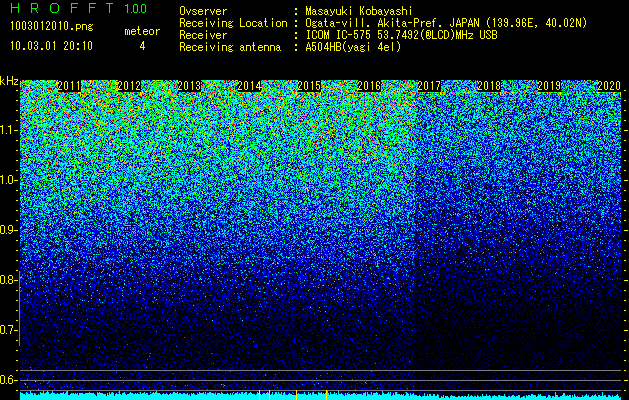Click the leftmost yellow meteor marker

pos(260,395)
